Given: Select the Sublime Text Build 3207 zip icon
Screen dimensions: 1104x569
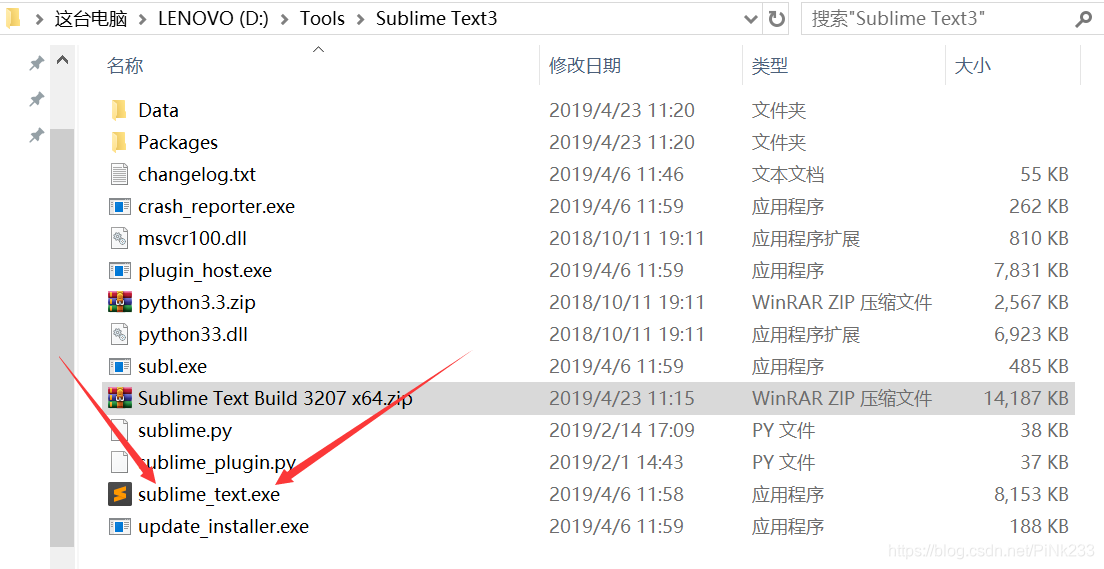Looking at the screenshot, I should tap(120, 398).
